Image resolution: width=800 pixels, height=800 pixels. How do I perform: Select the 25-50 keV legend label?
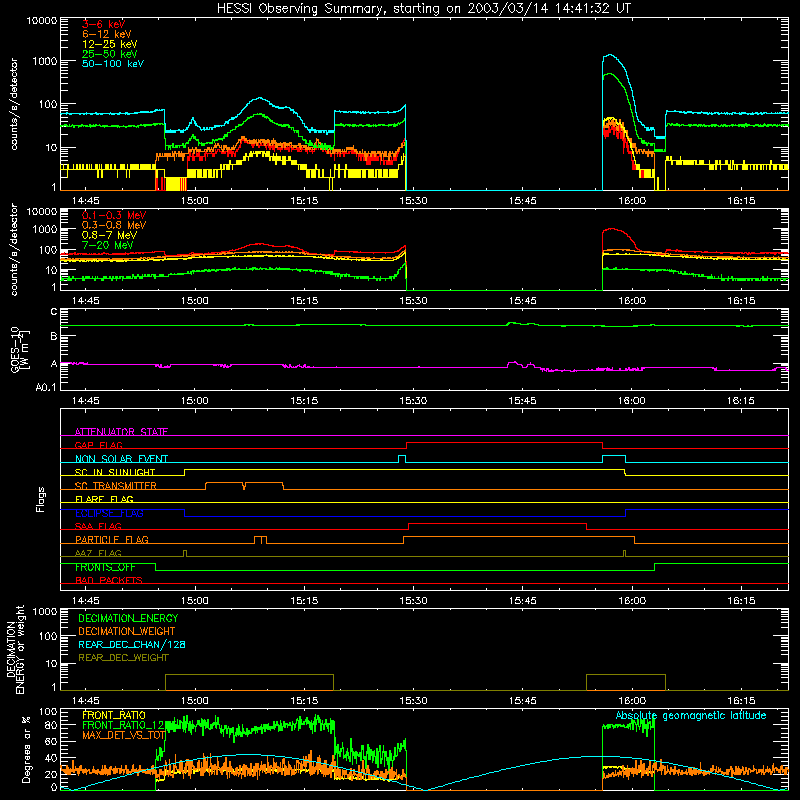(109, 54)
